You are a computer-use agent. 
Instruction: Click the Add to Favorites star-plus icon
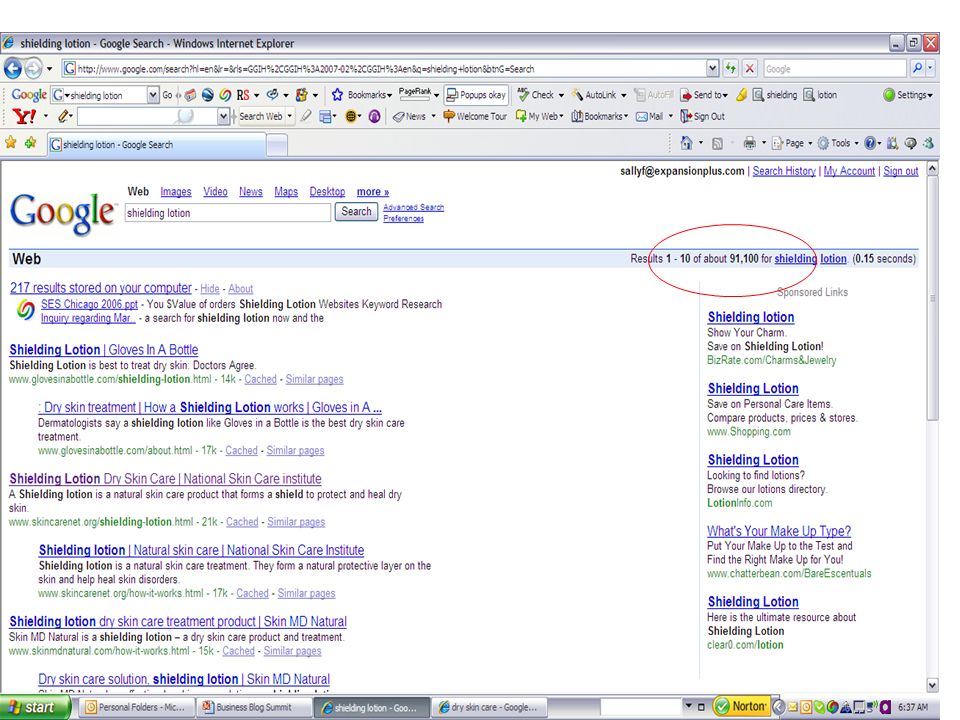click(x=31, y=143)
